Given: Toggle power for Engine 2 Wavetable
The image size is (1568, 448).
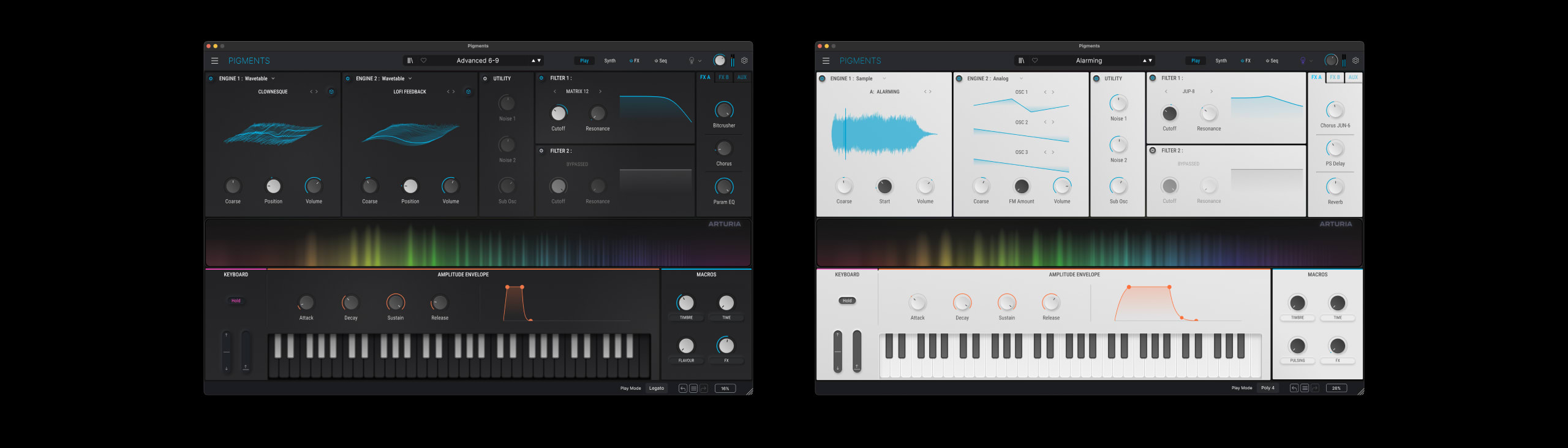Looking at the screenshot, I should point(347,78).
